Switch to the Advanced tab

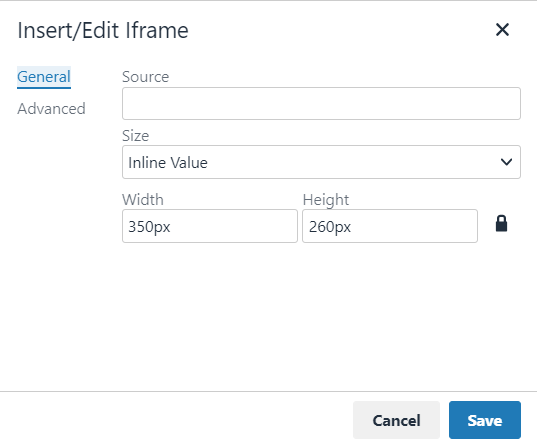pyautogui.click(x=51, y=109)
